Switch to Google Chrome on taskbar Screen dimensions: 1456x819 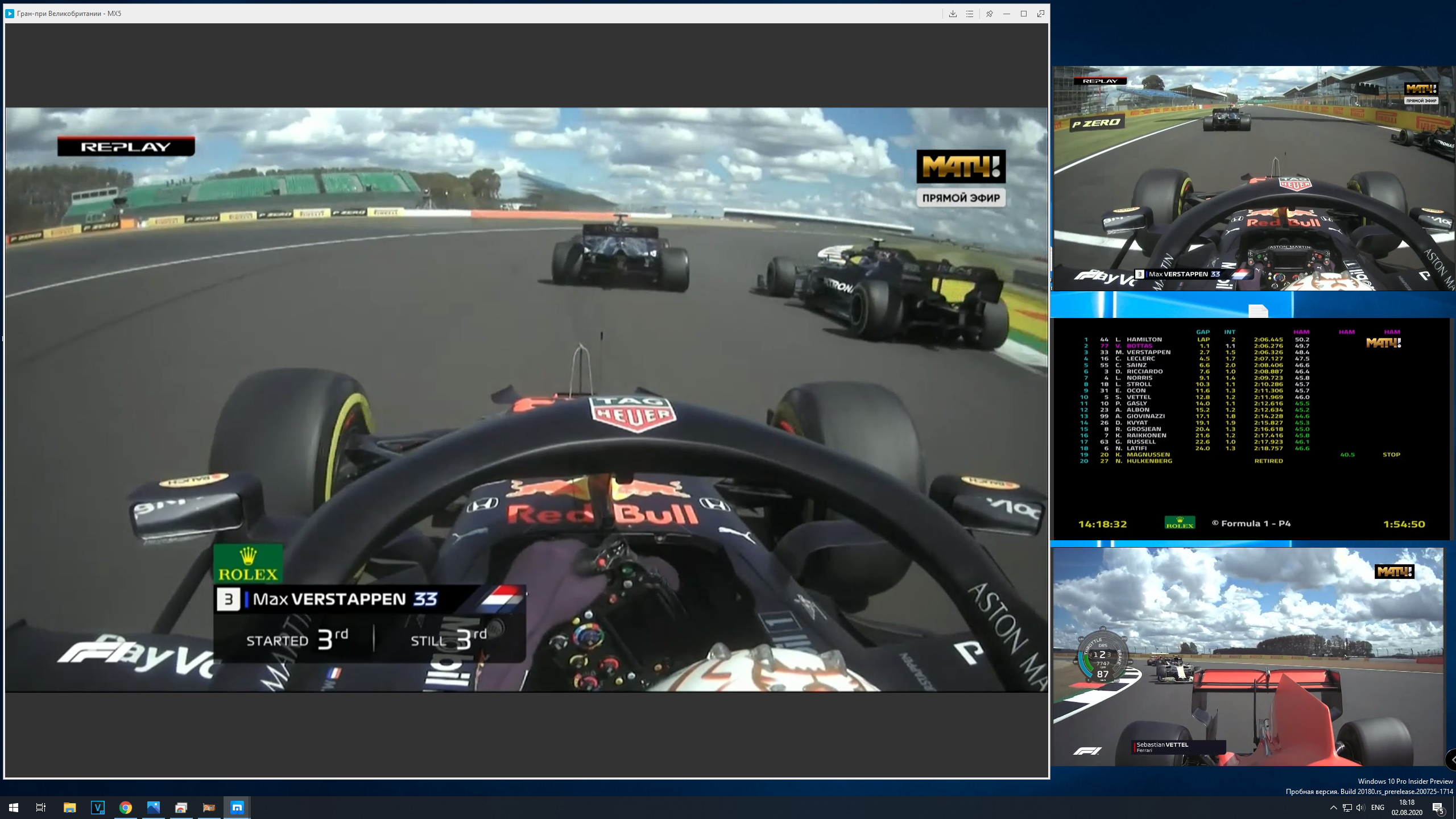point(126,807)
